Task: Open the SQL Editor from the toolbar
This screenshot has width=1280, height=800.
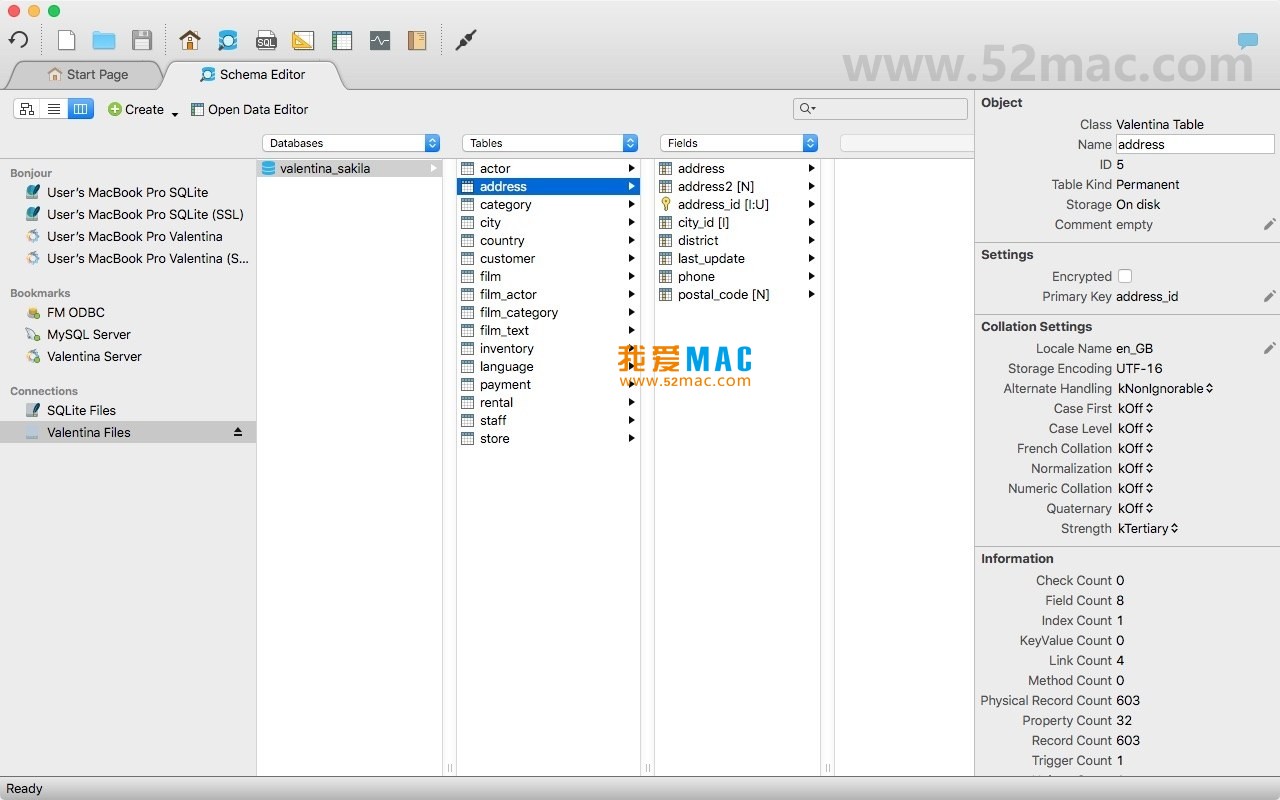Action: click(x=266, y=40)
